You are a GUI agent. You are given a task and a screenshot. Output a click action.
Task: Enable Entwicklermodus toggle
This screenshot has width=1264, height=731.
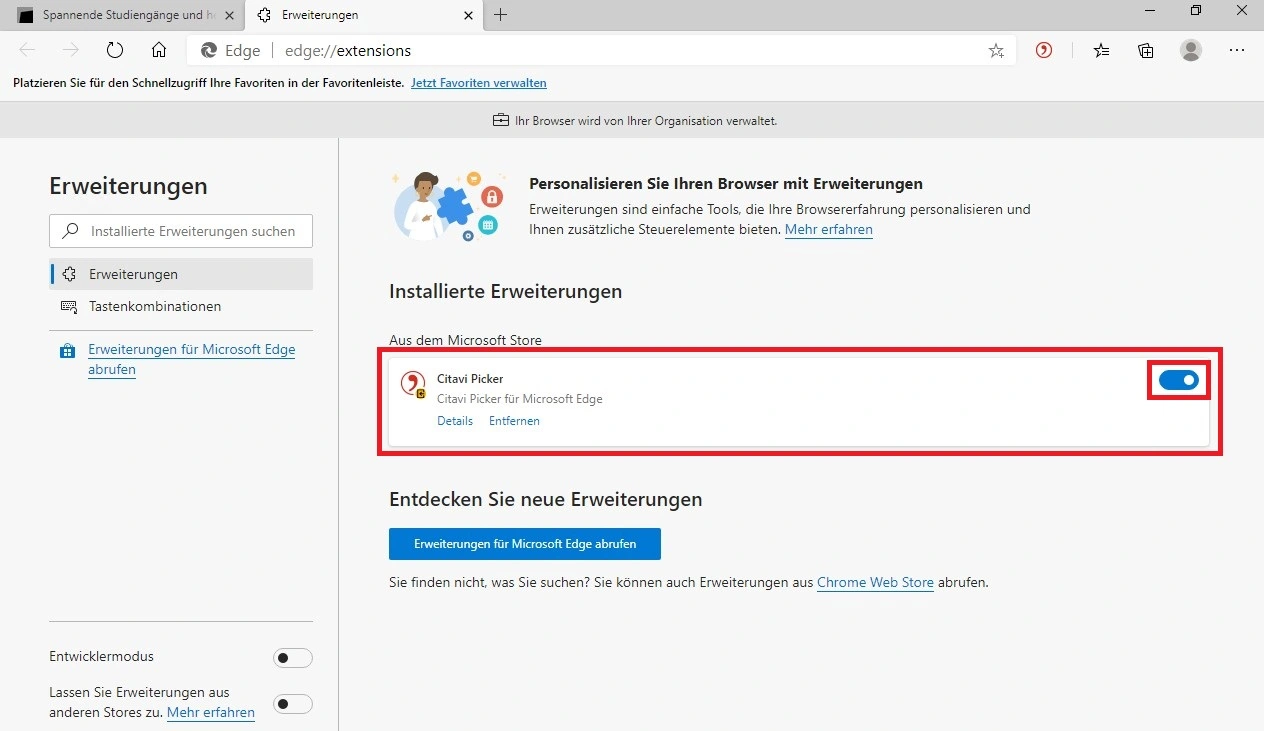point(293,657)
